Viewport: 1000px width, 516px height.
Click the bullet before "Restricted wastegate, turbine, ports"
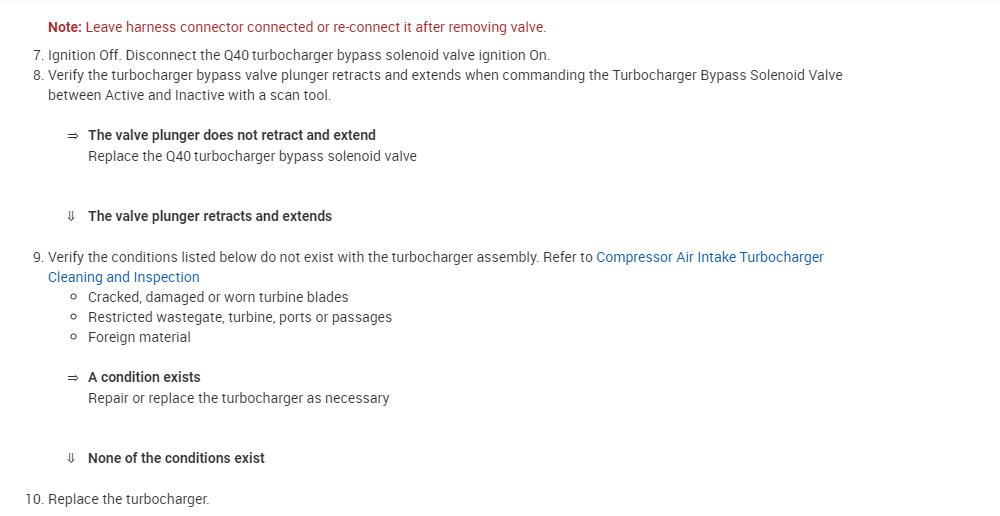click(x=74, y=317)
